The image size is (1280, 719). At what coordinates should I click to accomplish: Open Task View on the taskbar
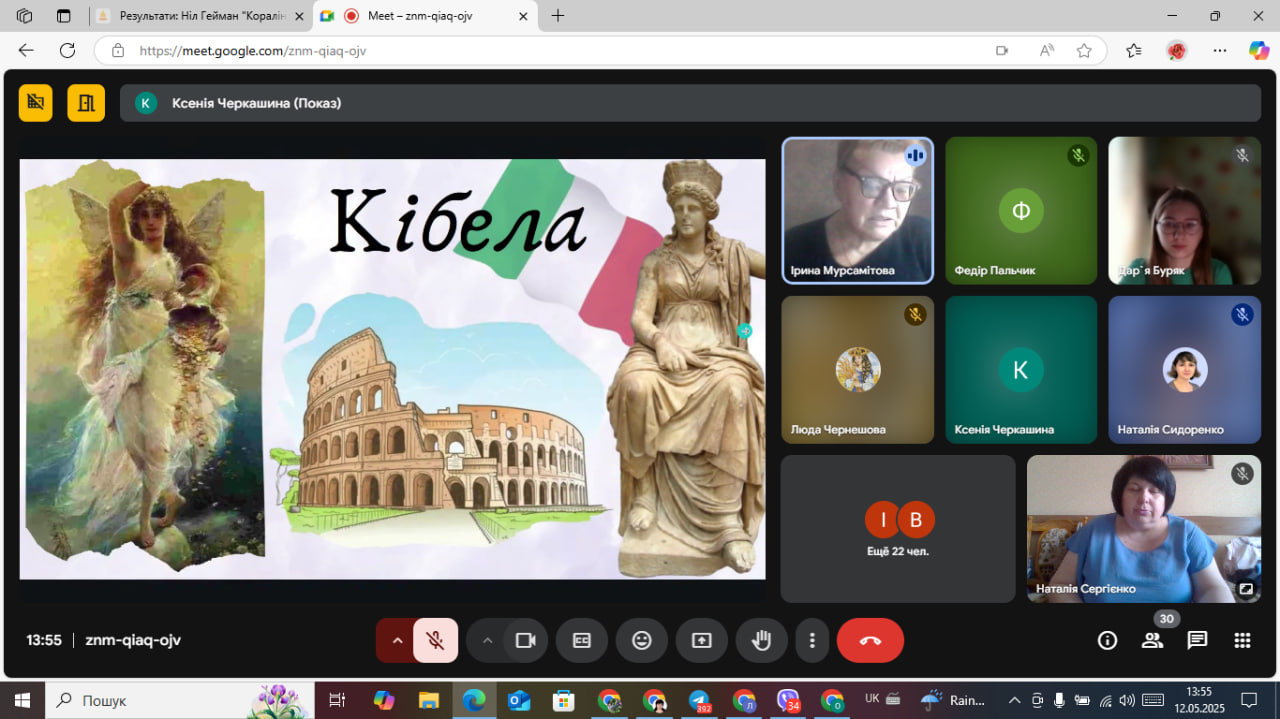[337, 700]
